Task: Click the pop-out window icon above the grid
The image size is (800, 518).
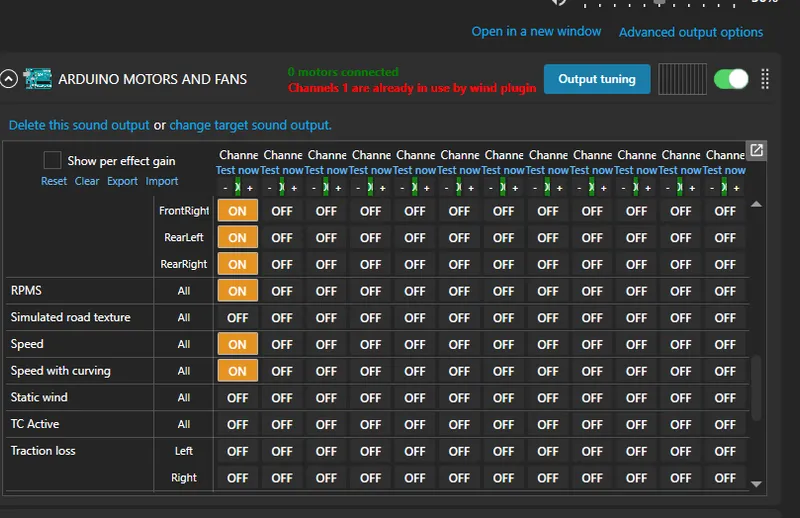Action: click(757, 151)
